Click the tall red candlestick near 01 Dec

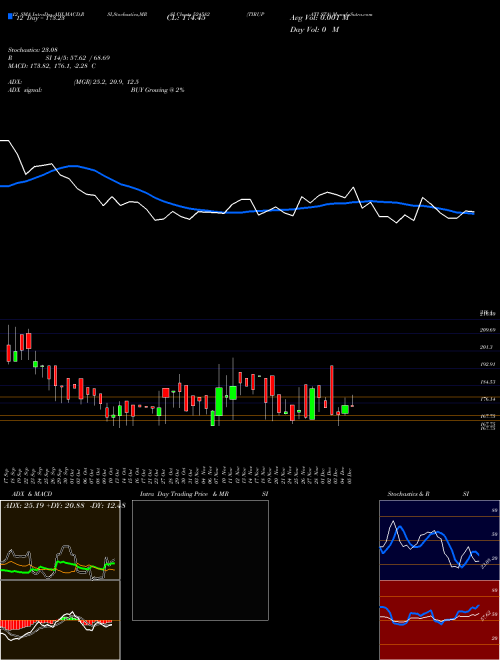332,390
